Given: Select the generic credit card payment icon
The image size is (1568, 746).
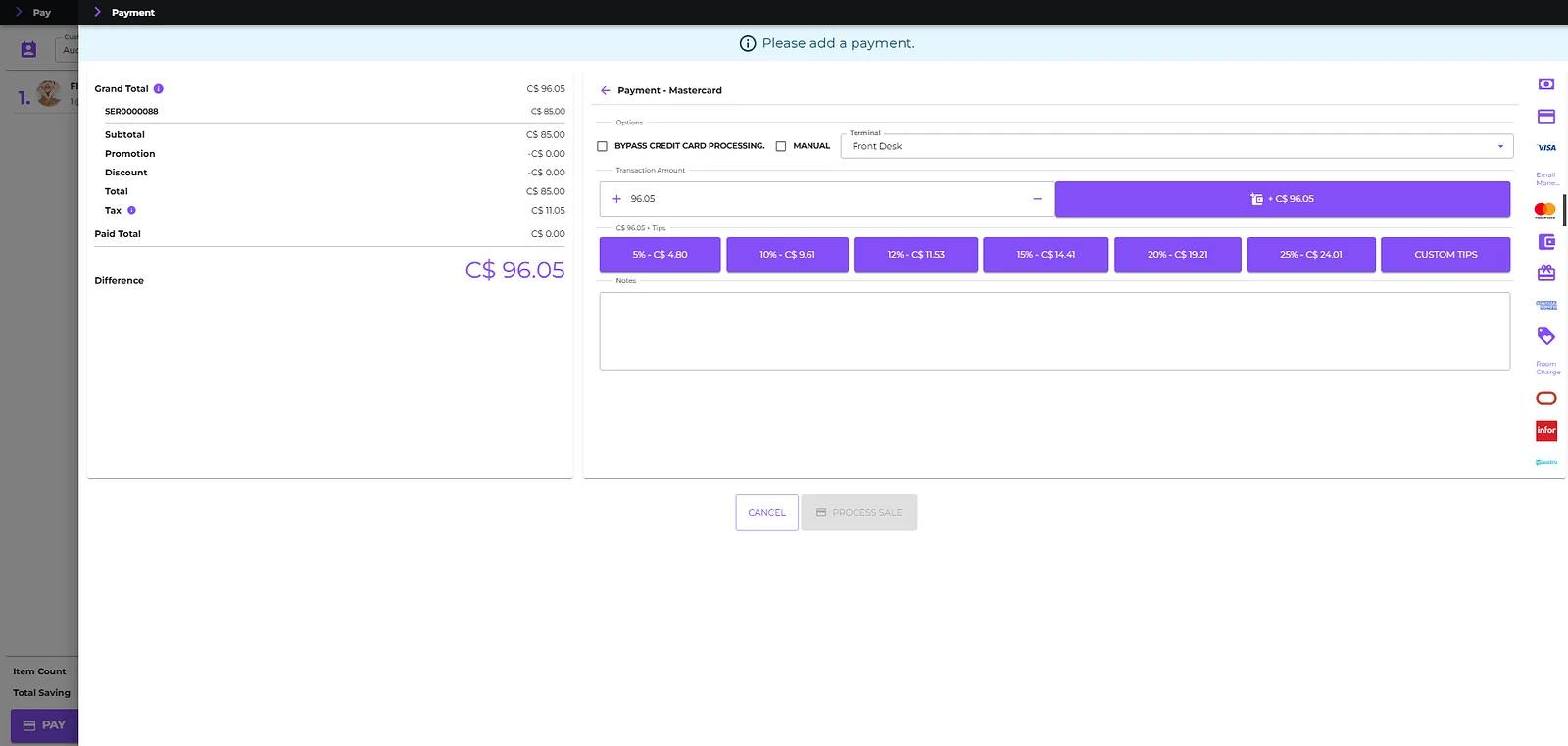Looking at the screenshot, I should (x=1546, y=117).
